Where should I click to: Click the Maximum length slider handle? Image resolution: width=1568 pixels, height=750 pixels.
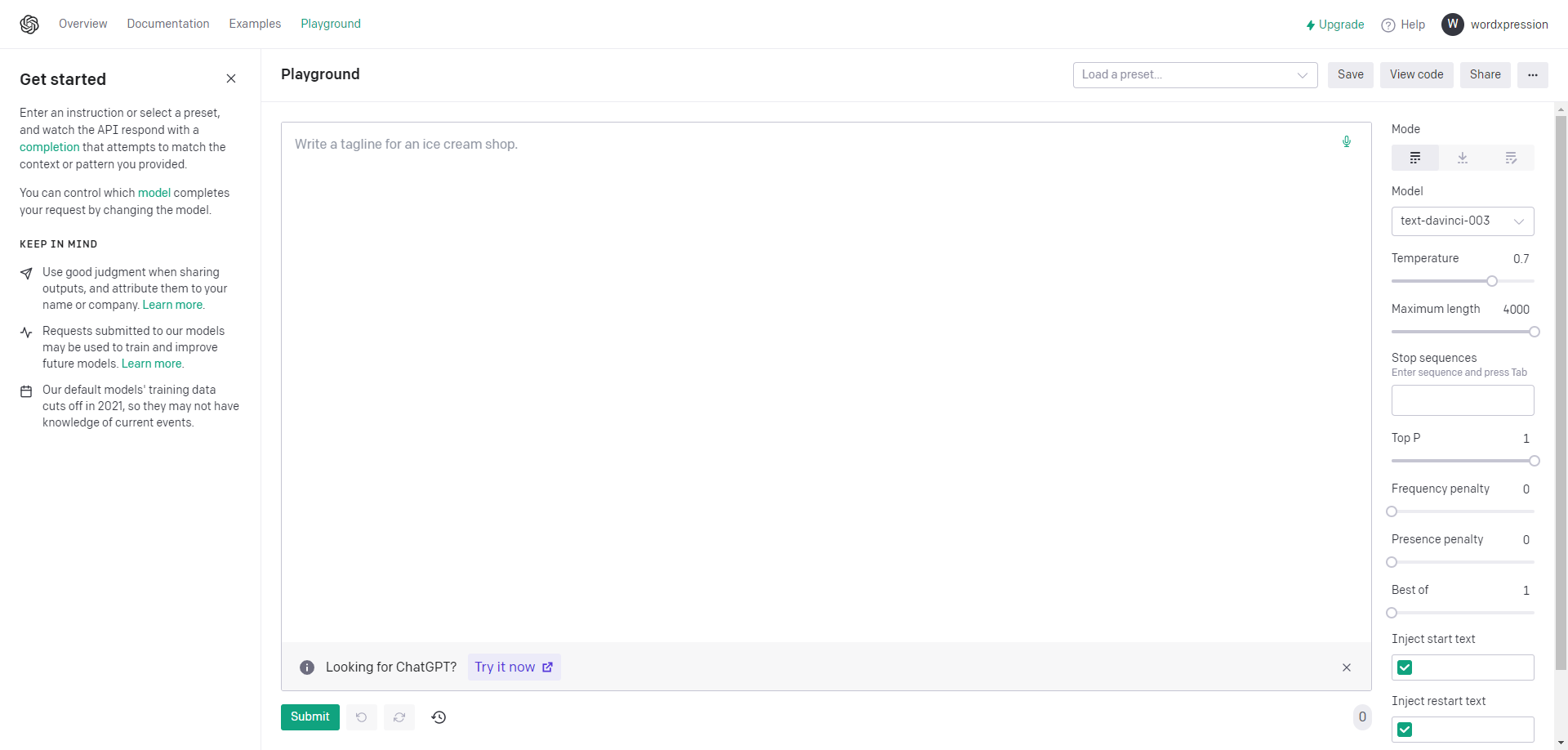point(1535,332)
